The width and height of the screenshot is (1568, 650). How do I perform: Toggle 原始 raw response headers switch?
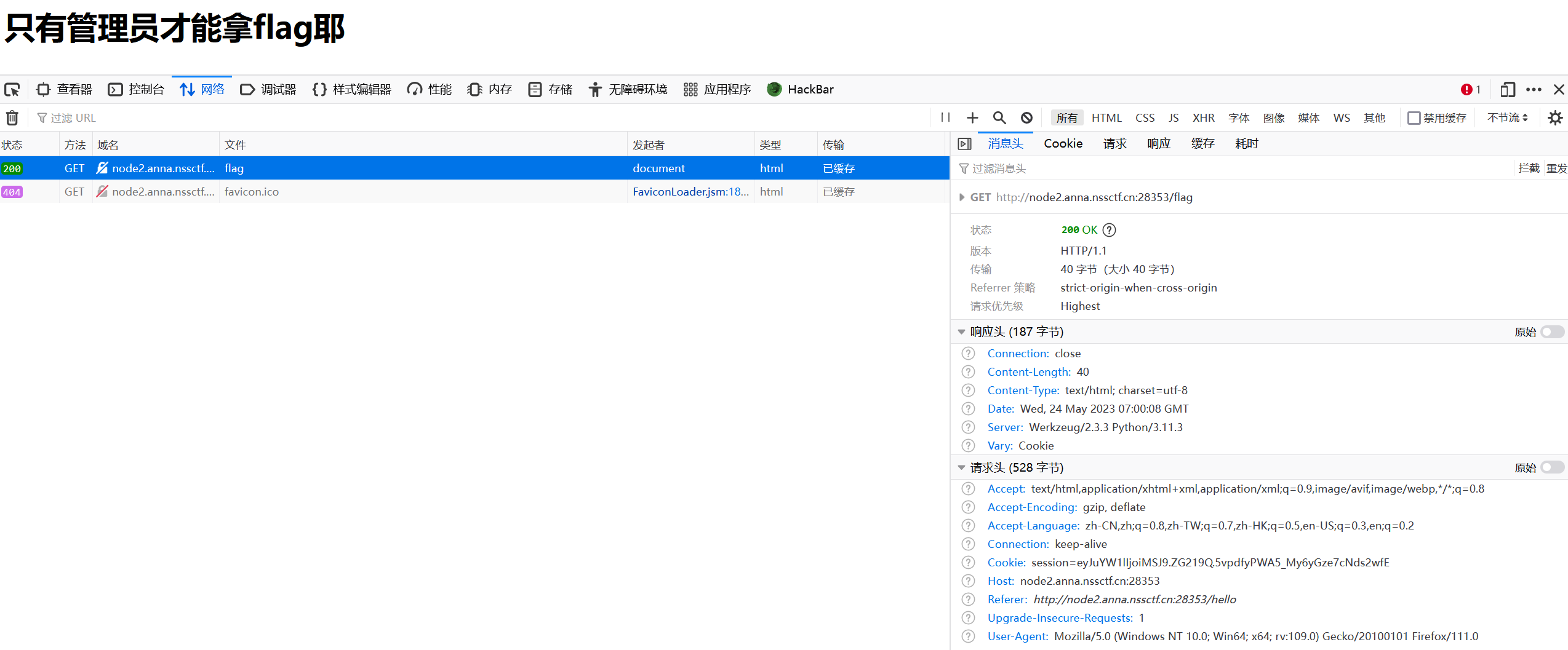1553,331
